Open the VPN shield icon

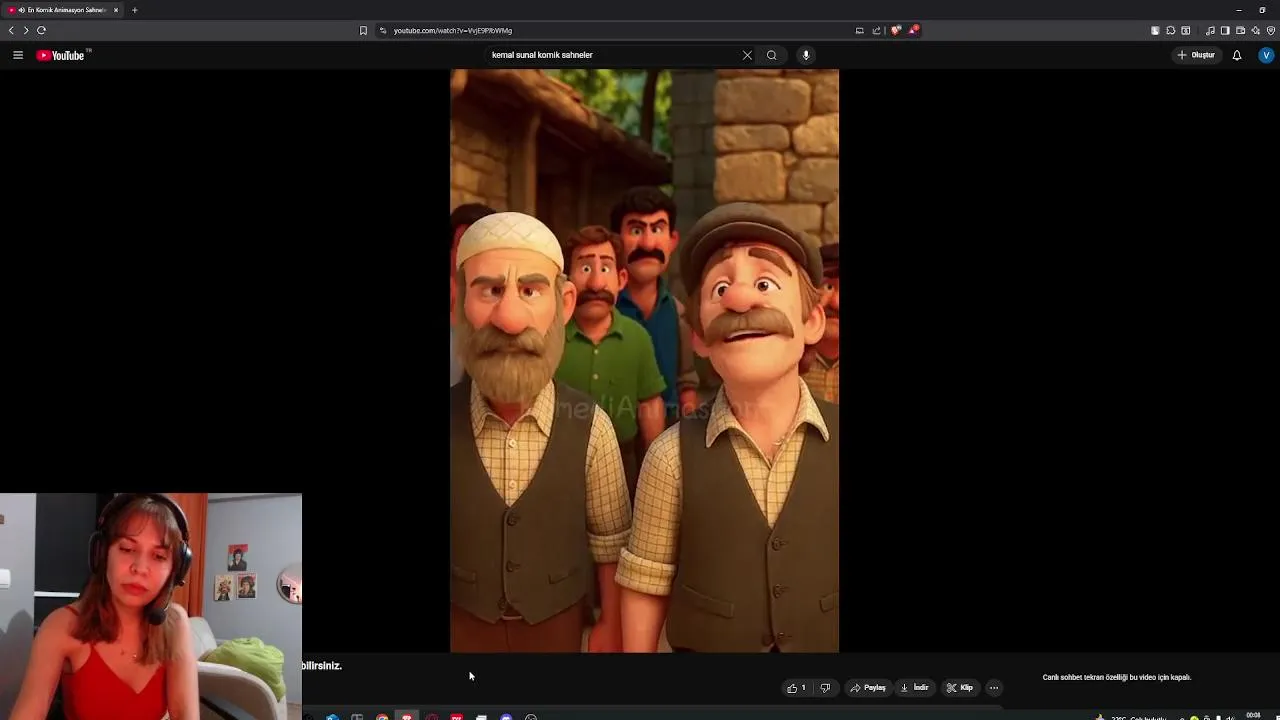tap(1271, 30)
